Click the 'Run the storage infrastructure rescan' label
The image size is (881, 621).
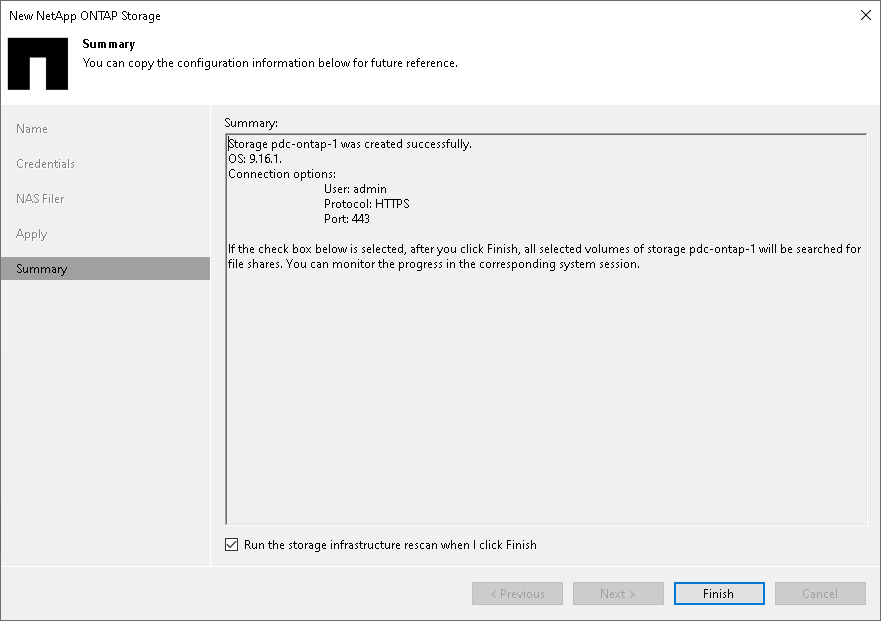(x=390, y=545)
